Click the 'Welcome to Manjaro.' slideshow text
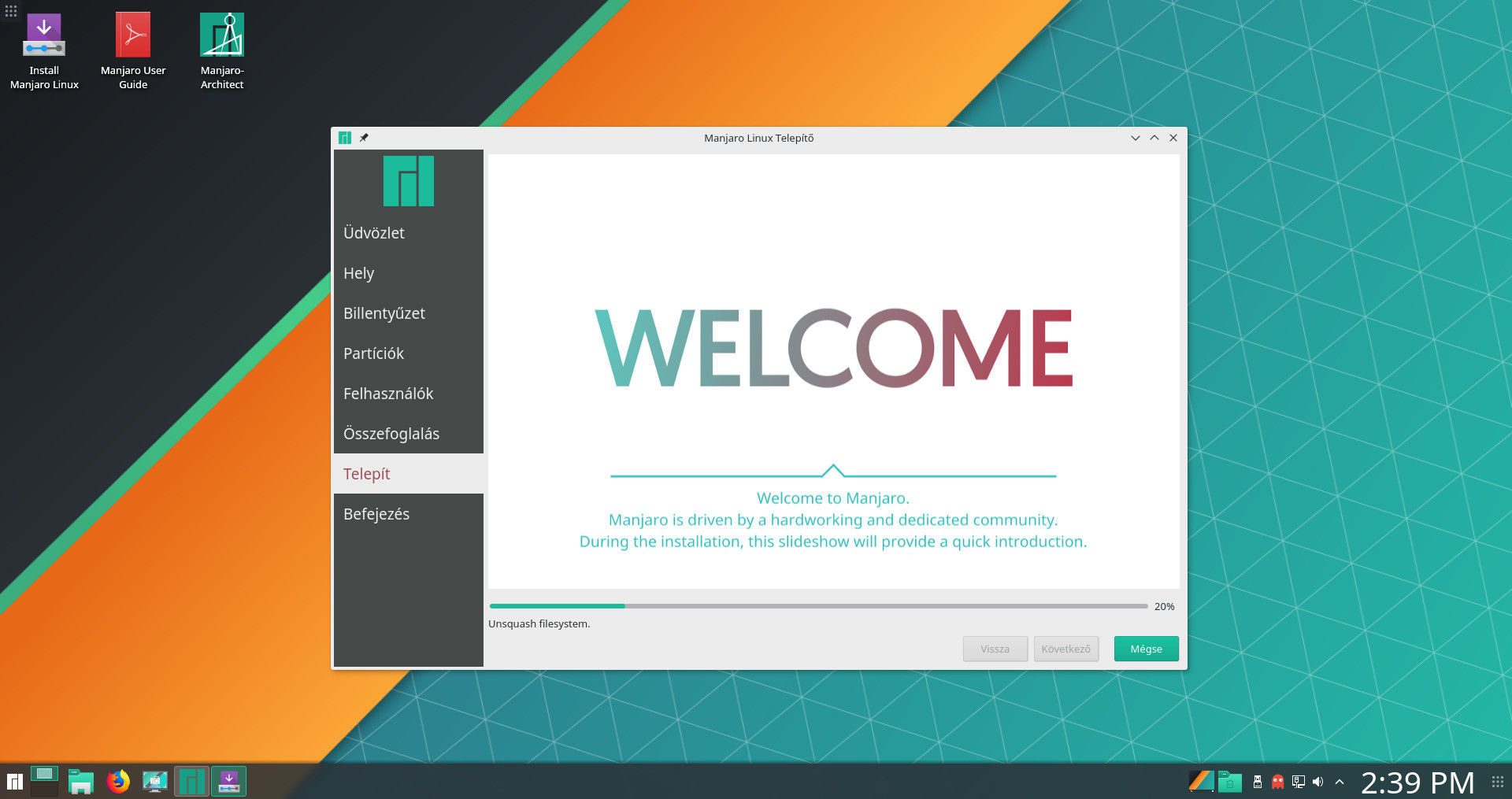1512x799 pixels. (x=833, y=498)
